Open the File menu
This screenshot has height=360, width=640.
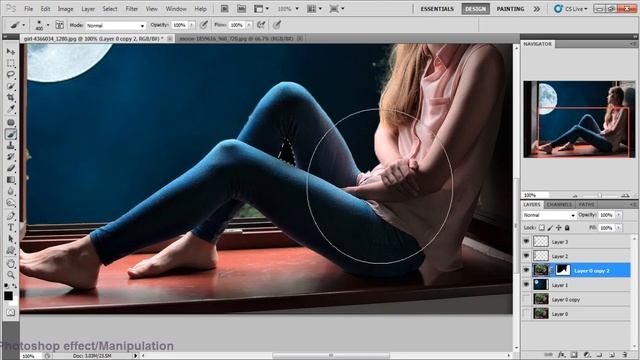(x=29, y=9)
